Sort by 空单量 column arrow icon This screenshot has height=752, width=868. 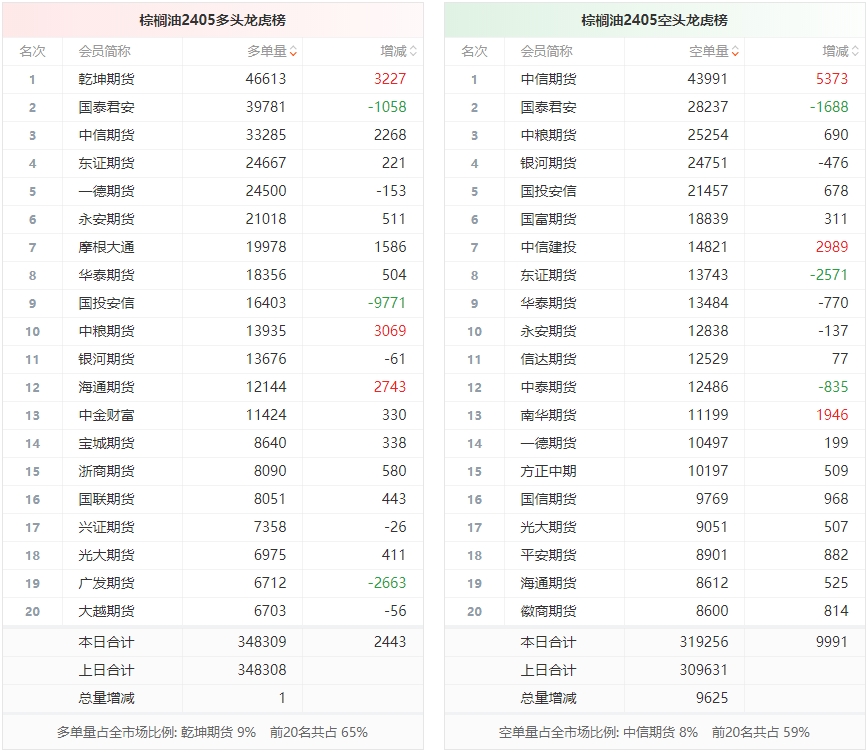point(735,51)
